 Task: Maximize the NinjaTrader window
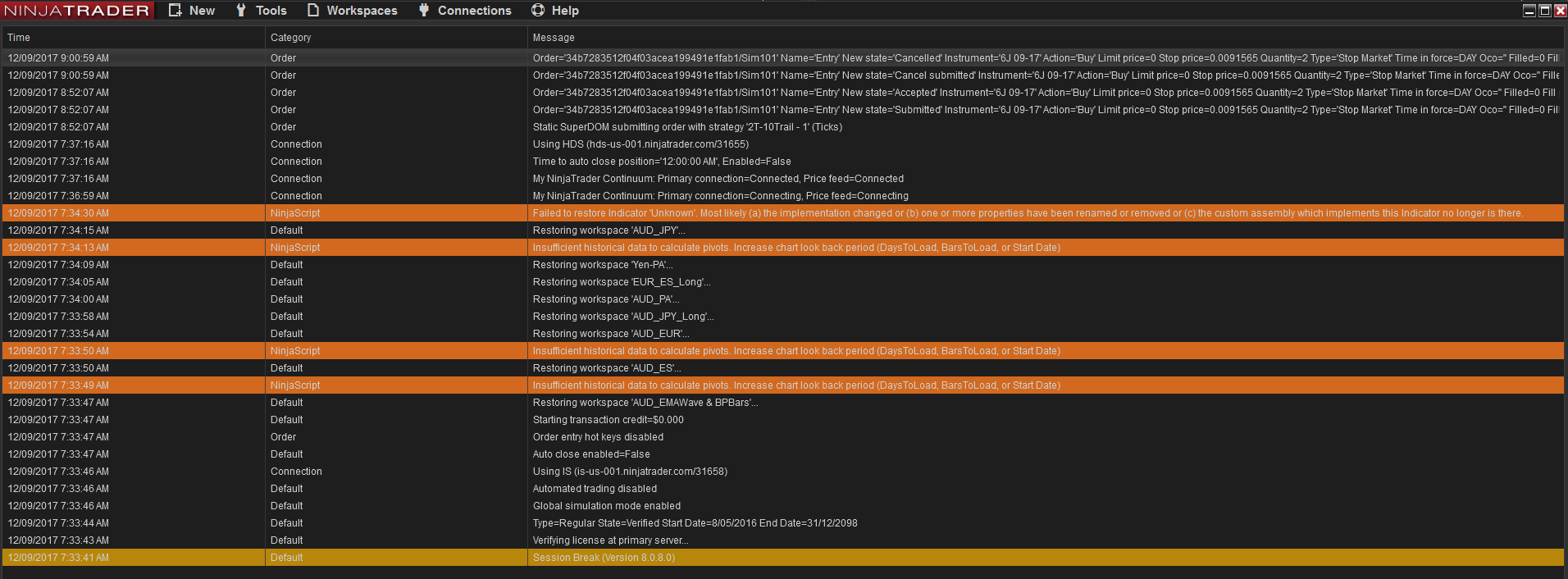coord(1545,11)
